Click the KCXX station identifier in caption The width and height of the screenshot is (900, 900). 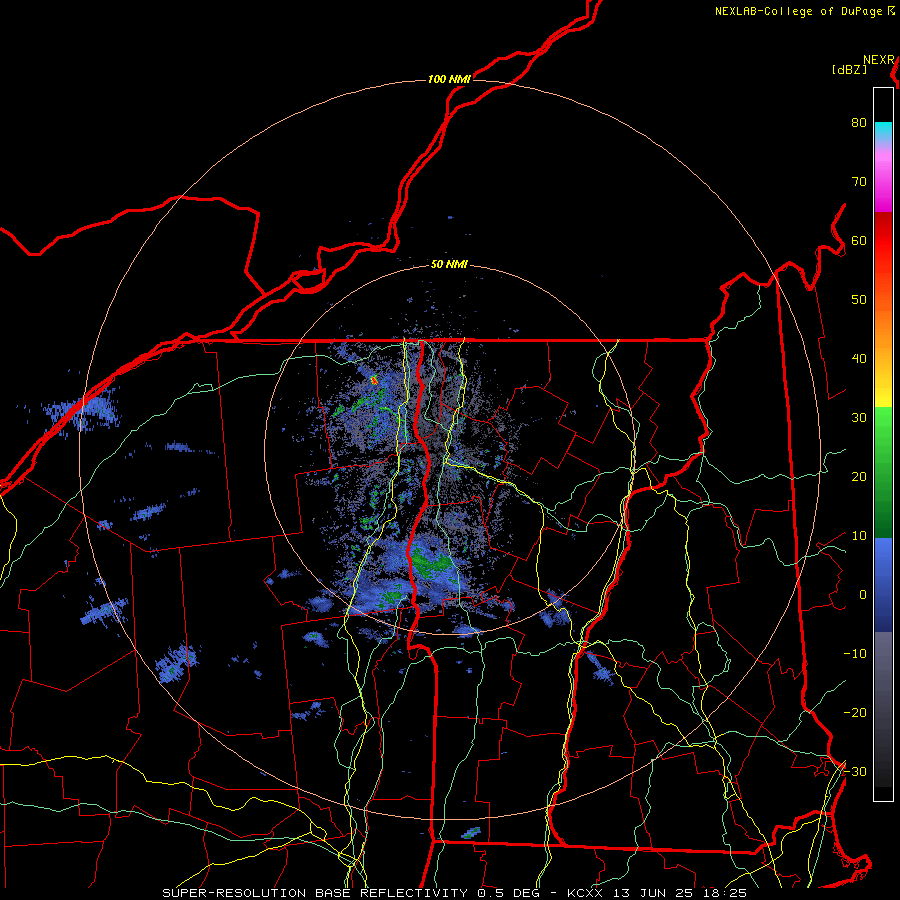pos(585,893)
